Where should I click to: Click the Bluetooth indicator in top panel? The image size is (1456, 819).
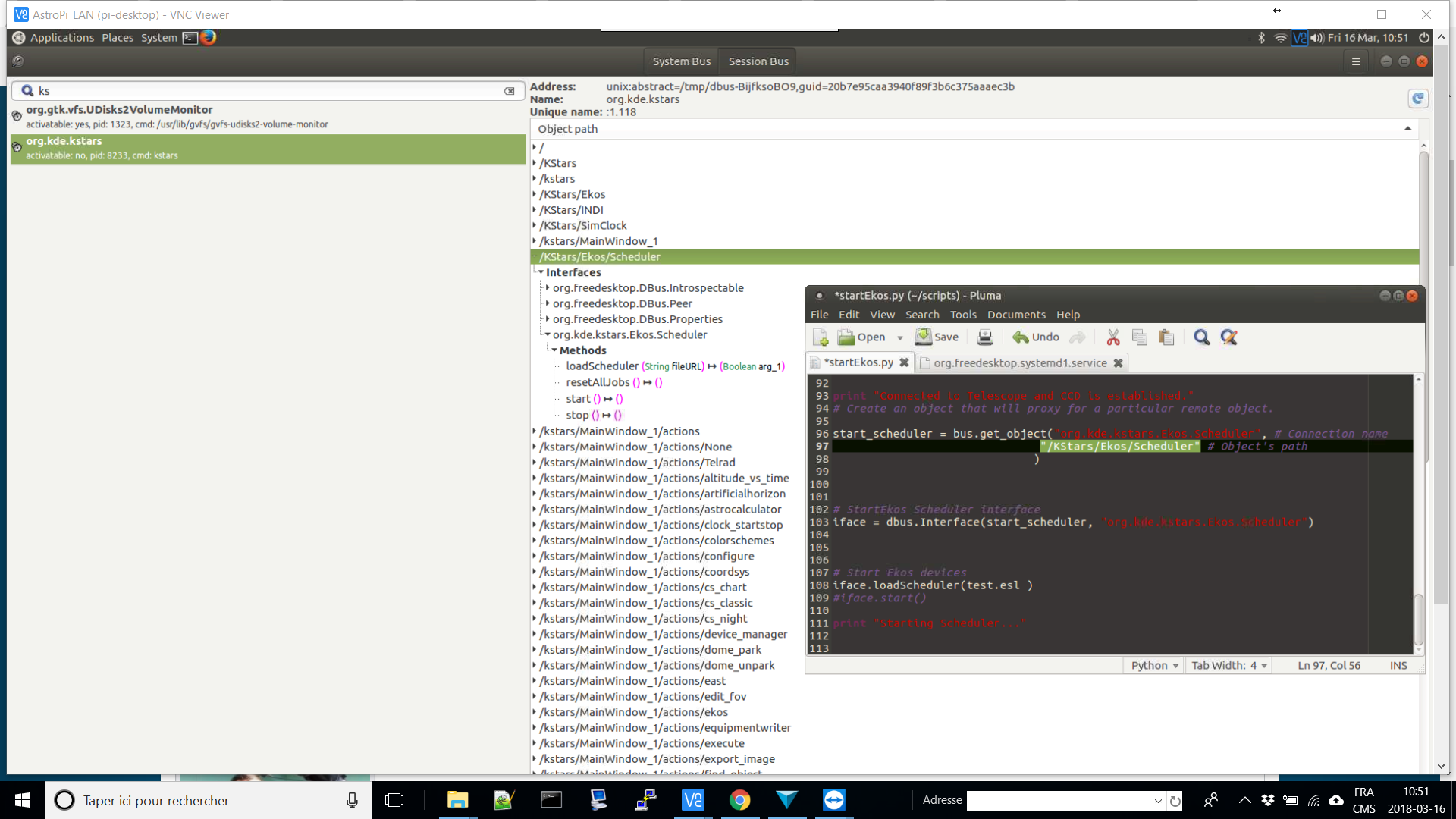pos(1262,38)
